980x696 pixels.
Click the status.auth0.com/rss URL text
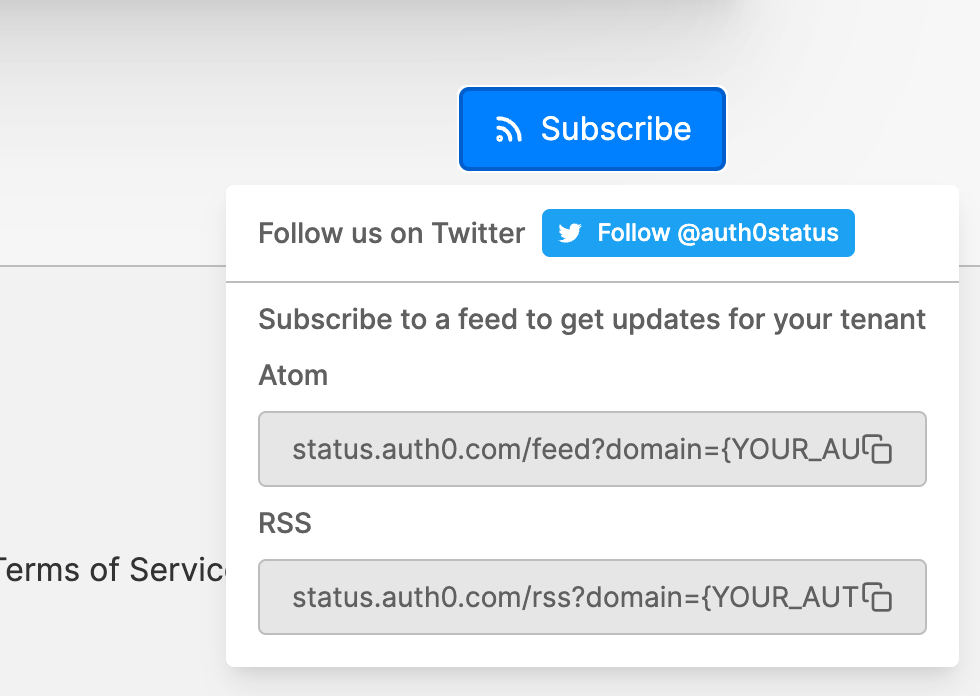[575, 597]
